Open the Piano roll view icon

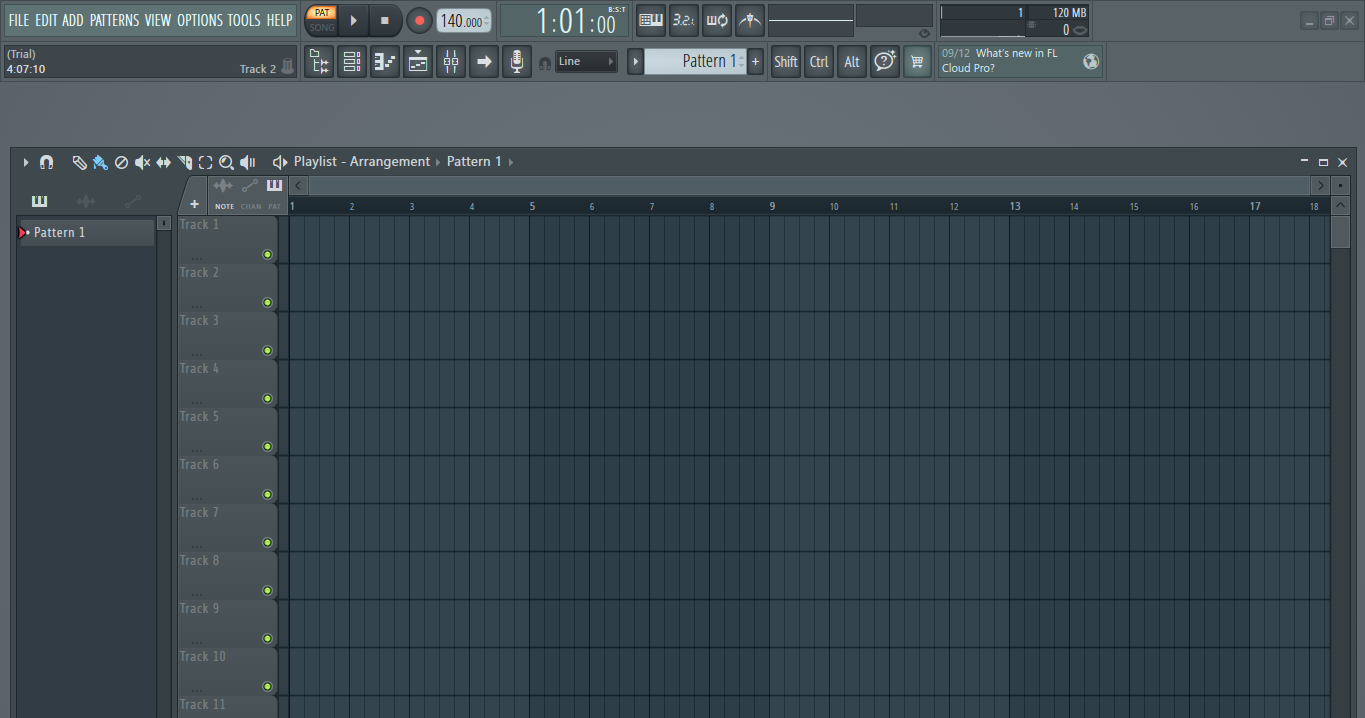click(385, 62)
